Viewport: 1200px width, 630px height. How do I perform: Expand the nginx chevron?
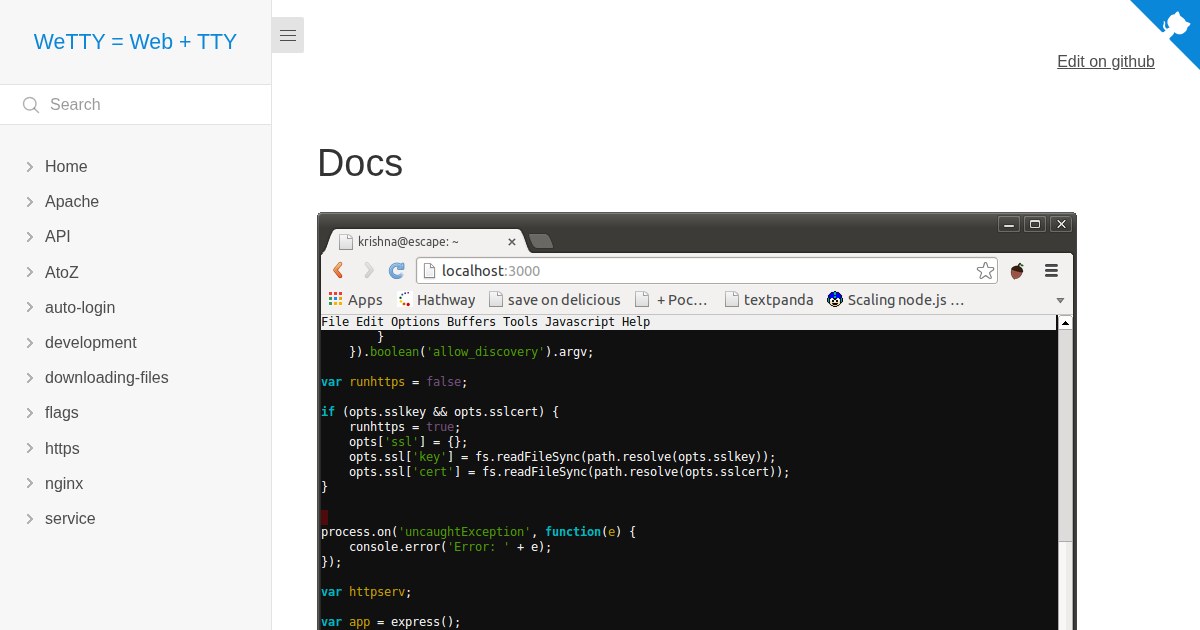(x=30, y=484)
